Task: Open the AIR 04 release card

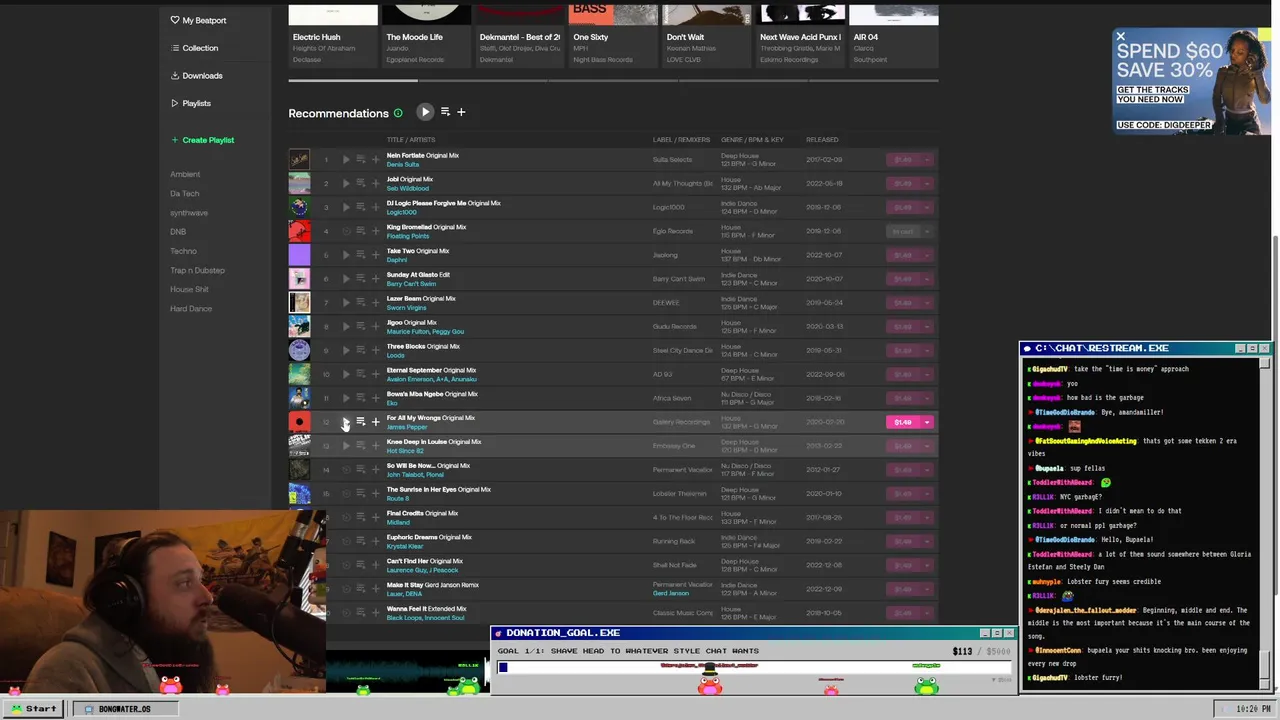Action: click(x=893, y=35)
